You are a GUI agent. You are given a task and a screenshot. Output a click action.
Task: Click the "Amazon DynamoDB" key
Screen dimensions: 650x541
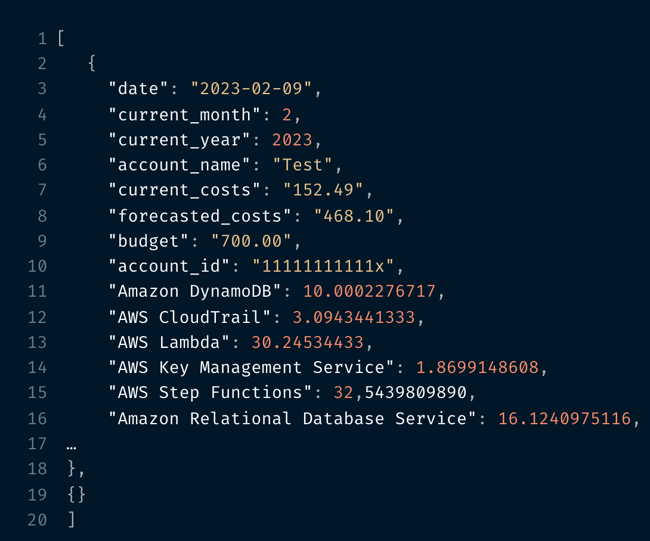pos(194,291)
